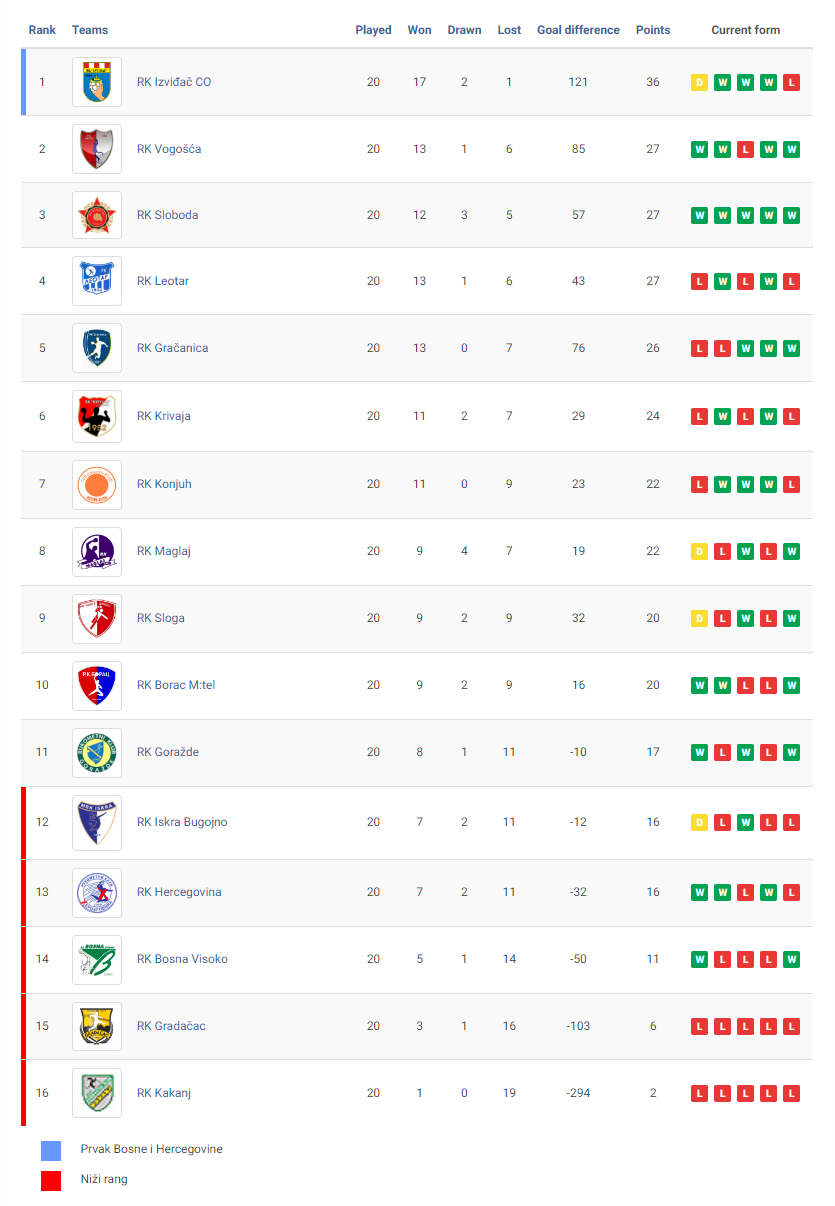Click the purple RK Maglaj logo
The height and width of the screenshot is (1206, 835).
tap(97, 551)
